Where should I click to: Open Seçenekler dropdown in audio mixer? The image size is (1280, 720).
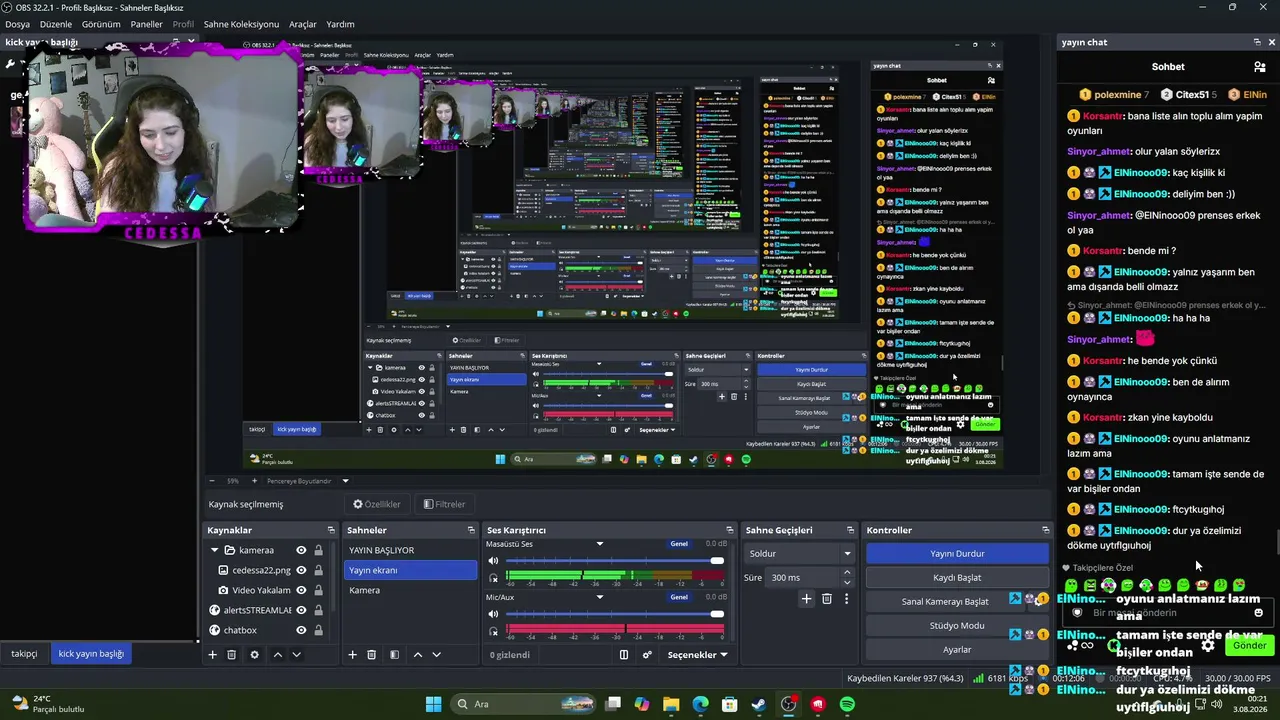[697, 655]
